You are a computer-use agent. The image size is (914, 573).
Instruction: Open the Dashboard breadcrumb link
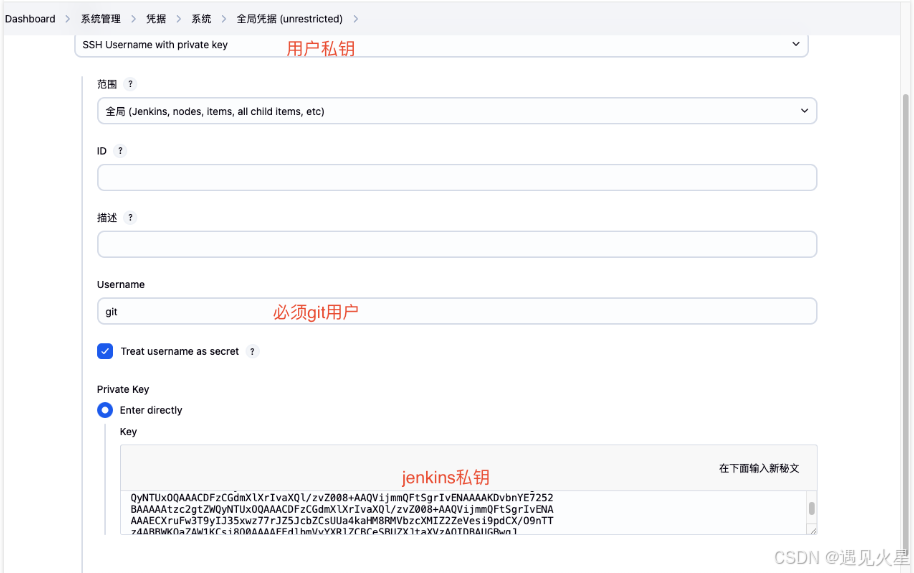tap(30, 19)
